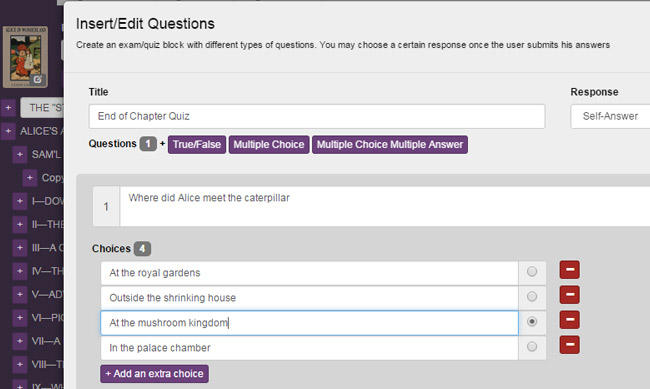Click the Alice in Wonderland book cover thumbnail

pyautogui.click(x=25, y=57)
